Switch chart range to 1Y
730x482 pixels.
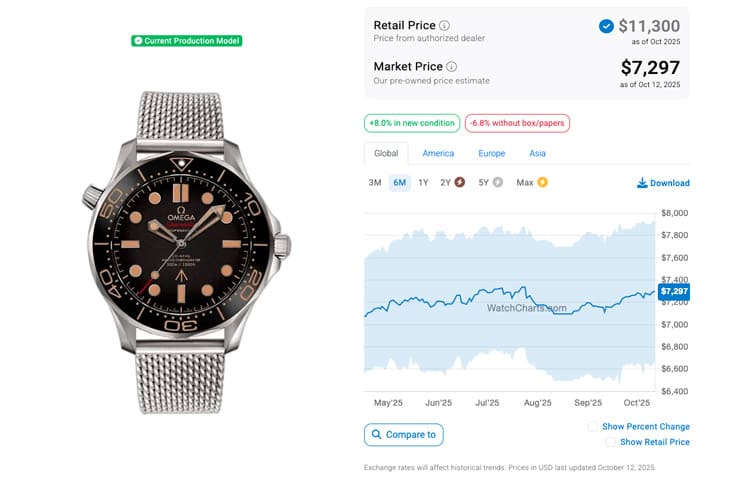coord(423,183)
